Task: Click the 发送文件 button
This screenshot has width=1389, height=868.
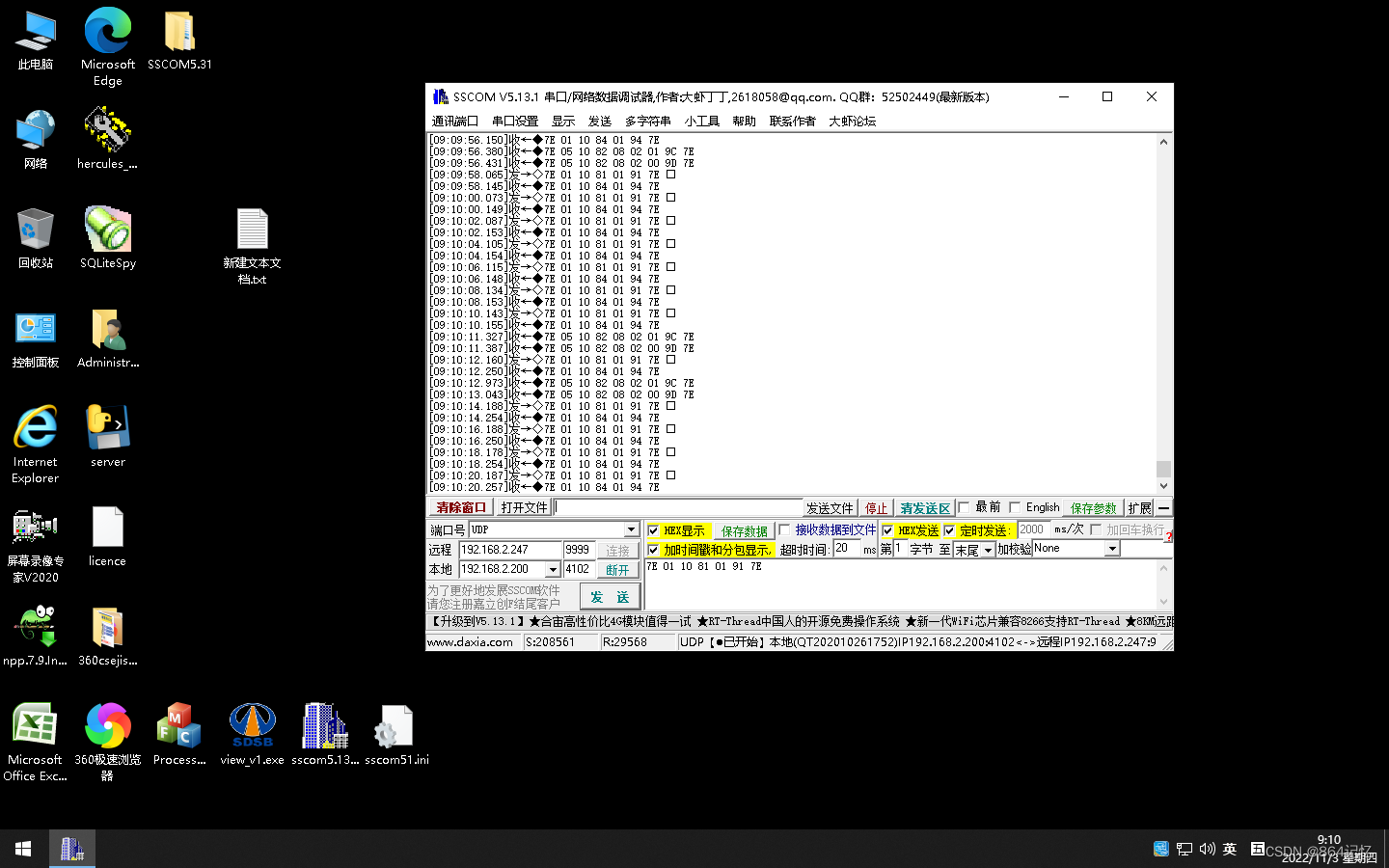Action: (x=830, y=508)
